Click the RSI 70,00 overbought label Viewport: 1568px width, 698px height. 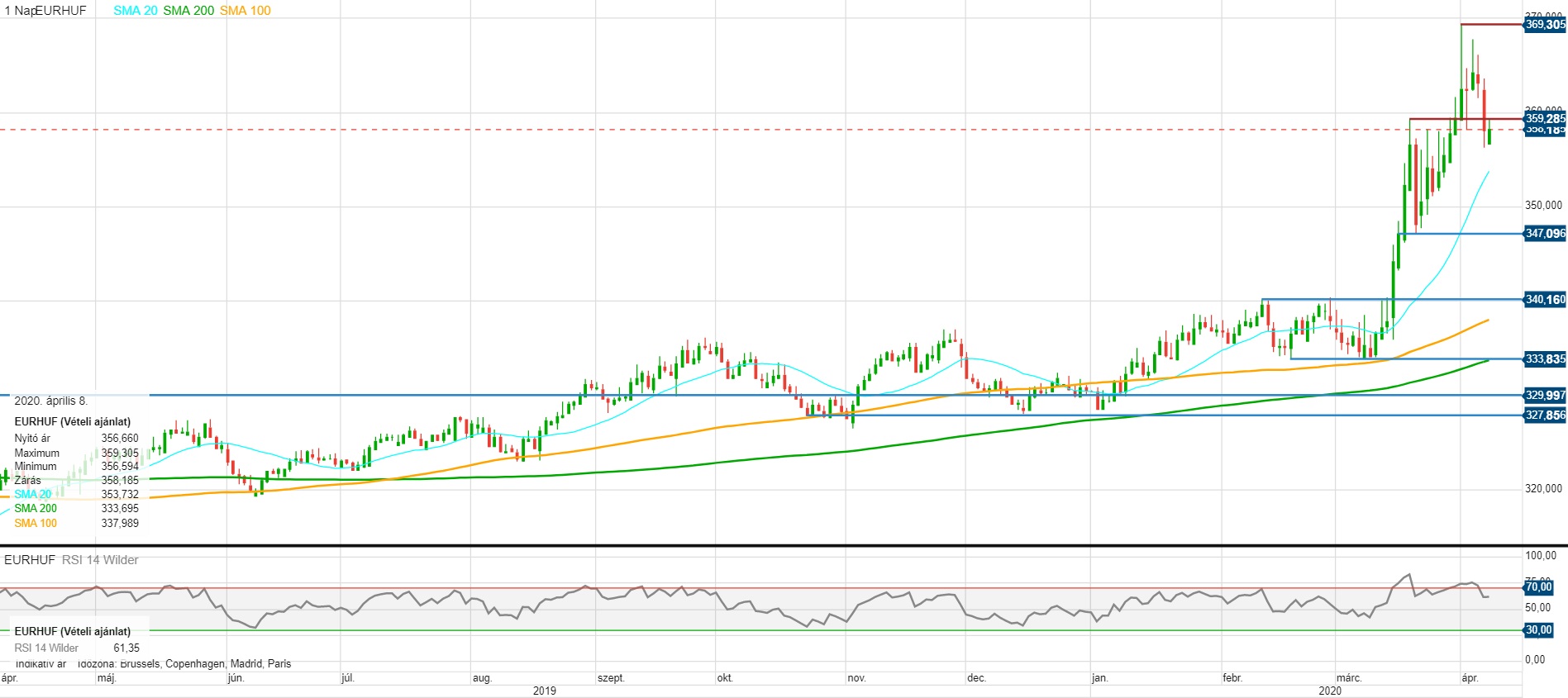[1538, 587]
